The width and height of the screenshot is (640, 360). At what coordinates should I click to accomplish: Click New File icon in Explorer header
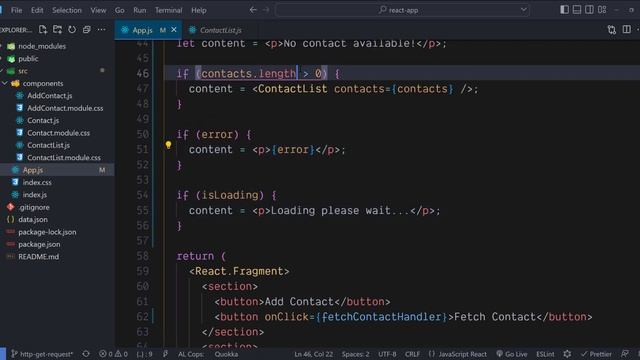43,29
